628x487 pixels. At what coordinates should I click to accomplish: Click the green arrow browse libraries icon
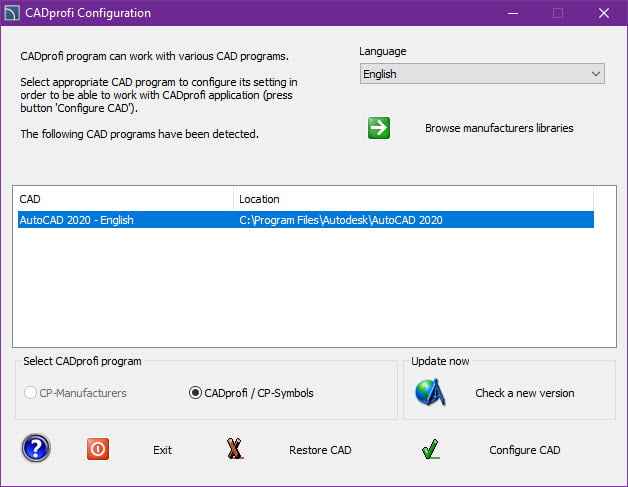(378, 128)
